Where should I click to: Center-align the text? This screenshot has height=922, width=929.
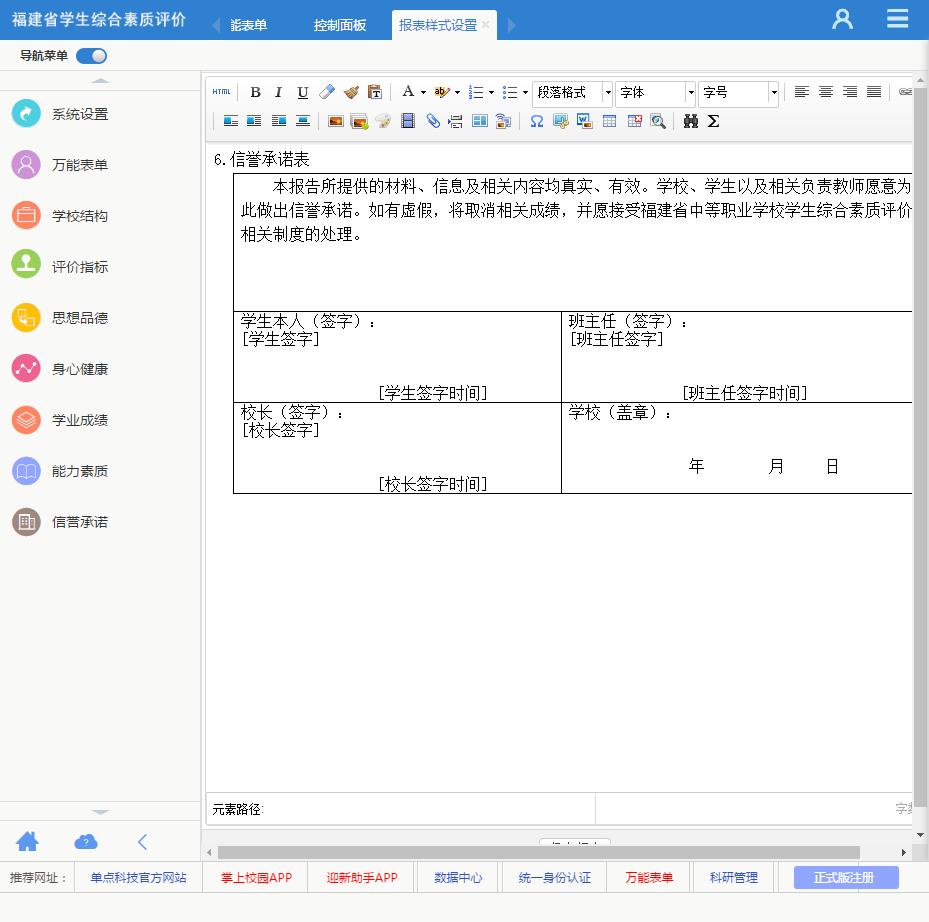point(825,92)
